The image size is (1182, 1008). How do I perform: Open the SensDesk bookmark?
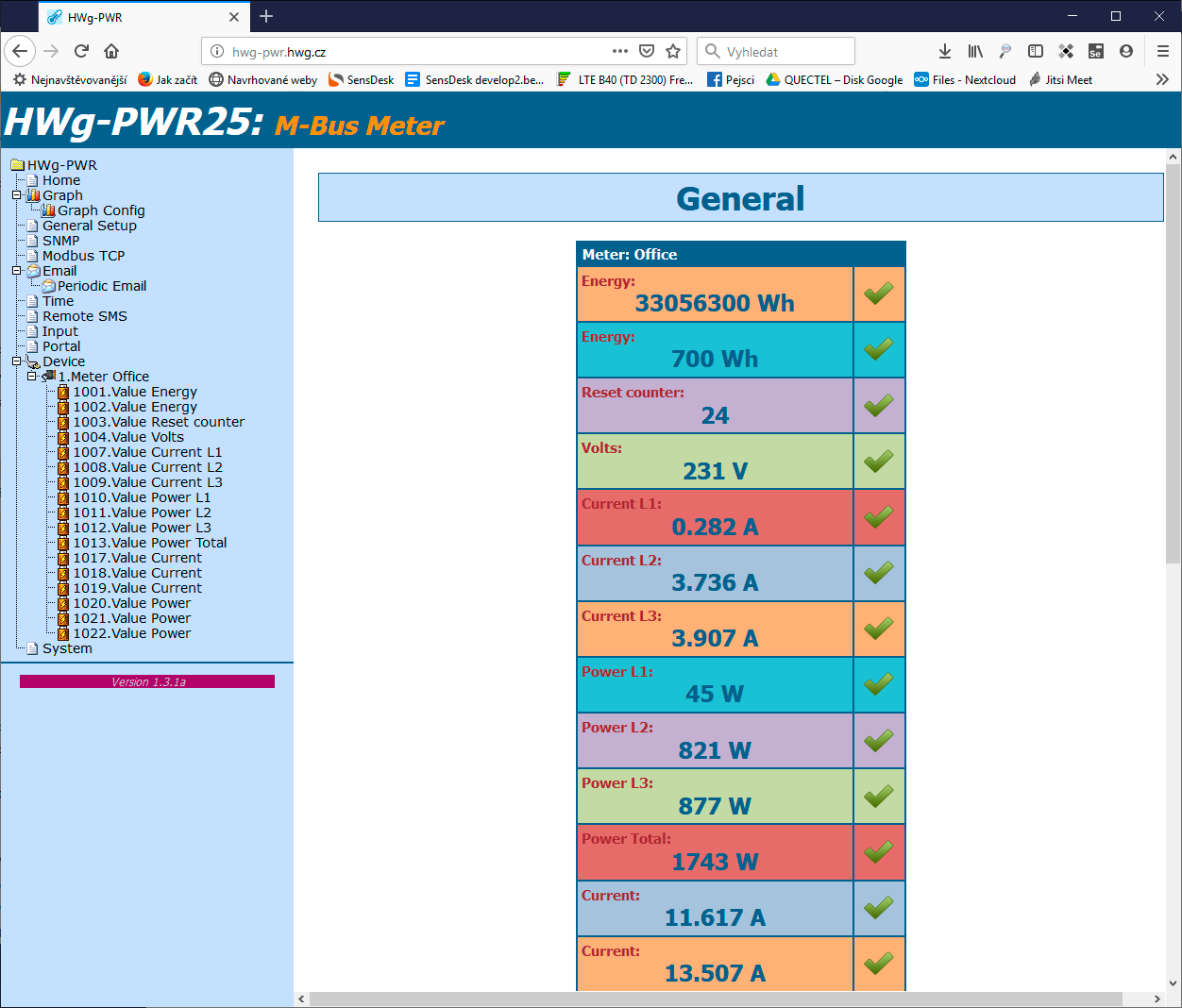[x=362, y=79]
